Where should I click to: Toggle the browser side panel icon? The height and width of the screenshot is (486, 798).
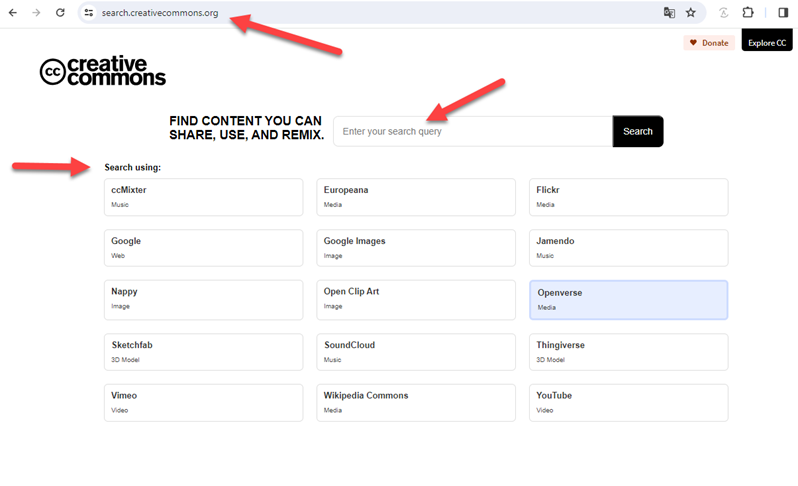pyautogui.click(x=783, y=13)
